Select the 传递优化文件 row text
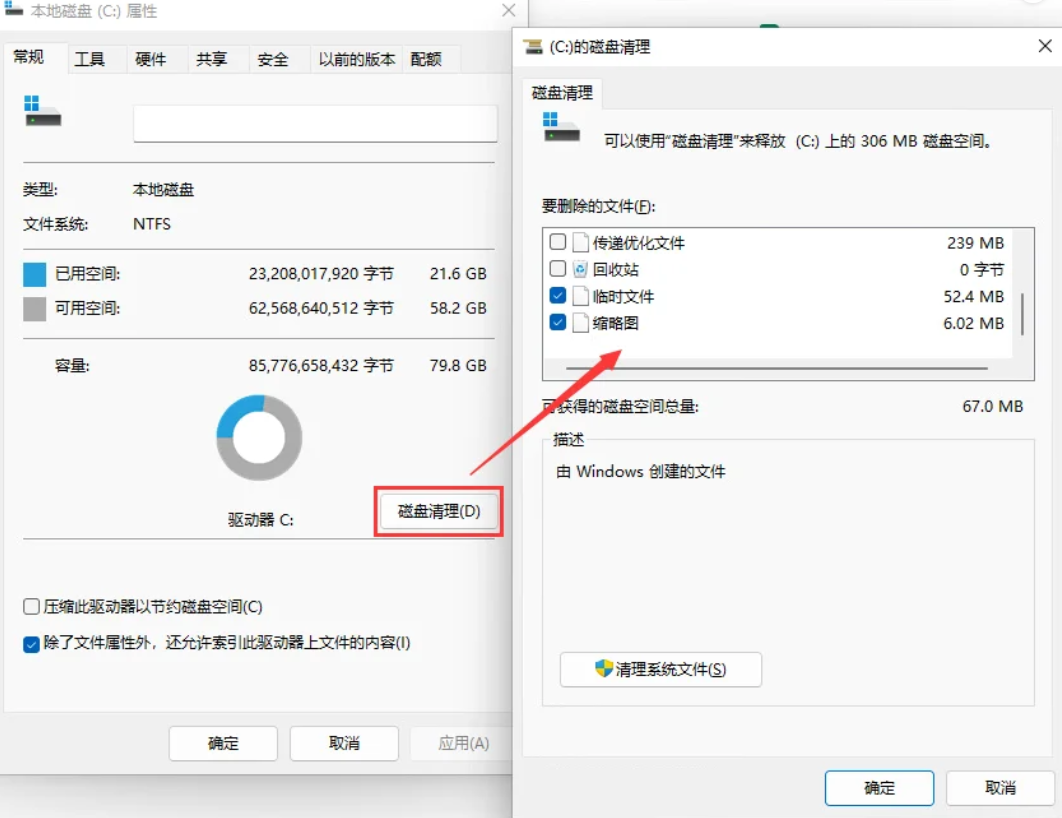Screen dimensions: 1062x818 (x=639, y=243)
